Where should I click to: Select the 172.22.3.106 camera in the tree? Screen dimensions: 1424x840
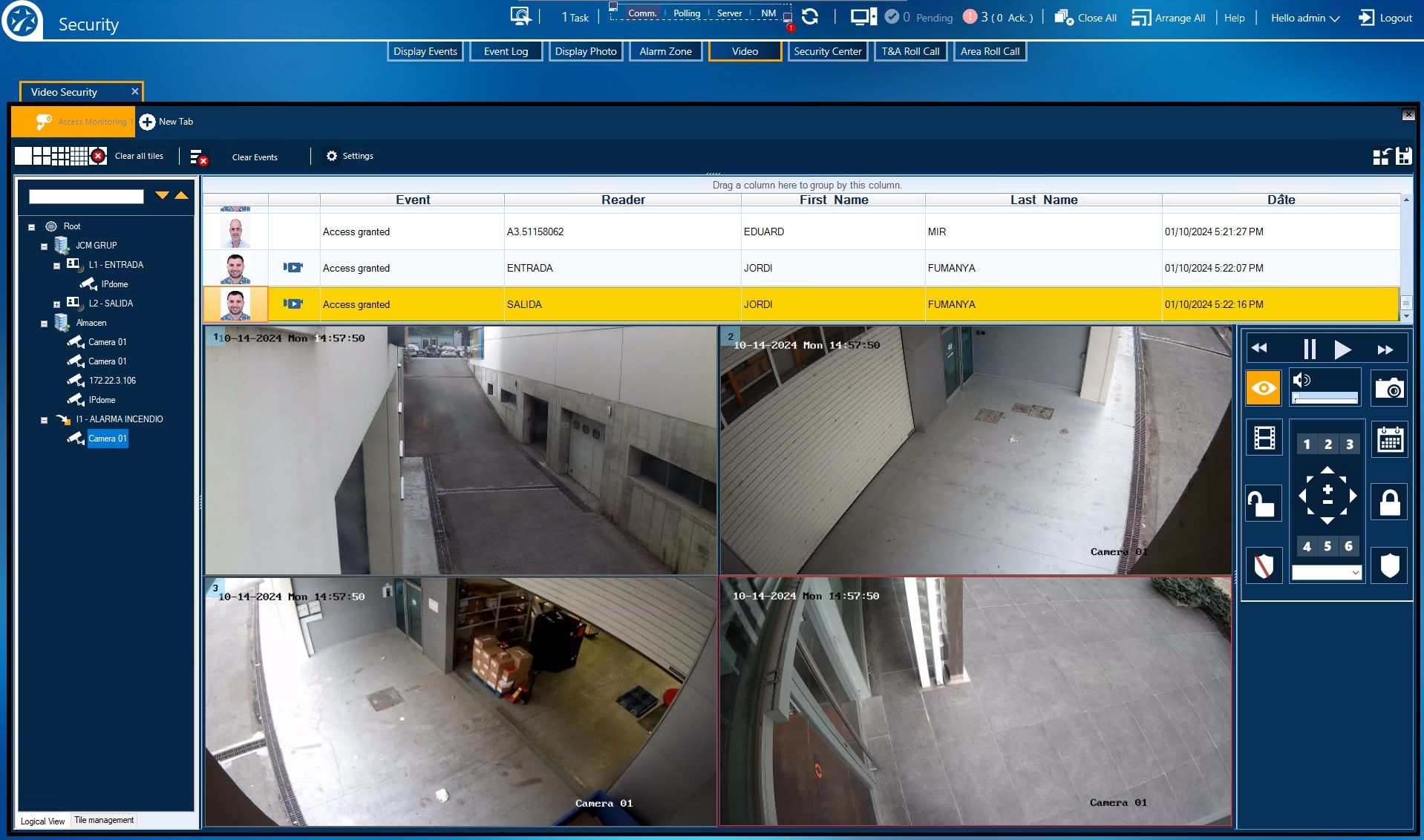click(112, 381)
